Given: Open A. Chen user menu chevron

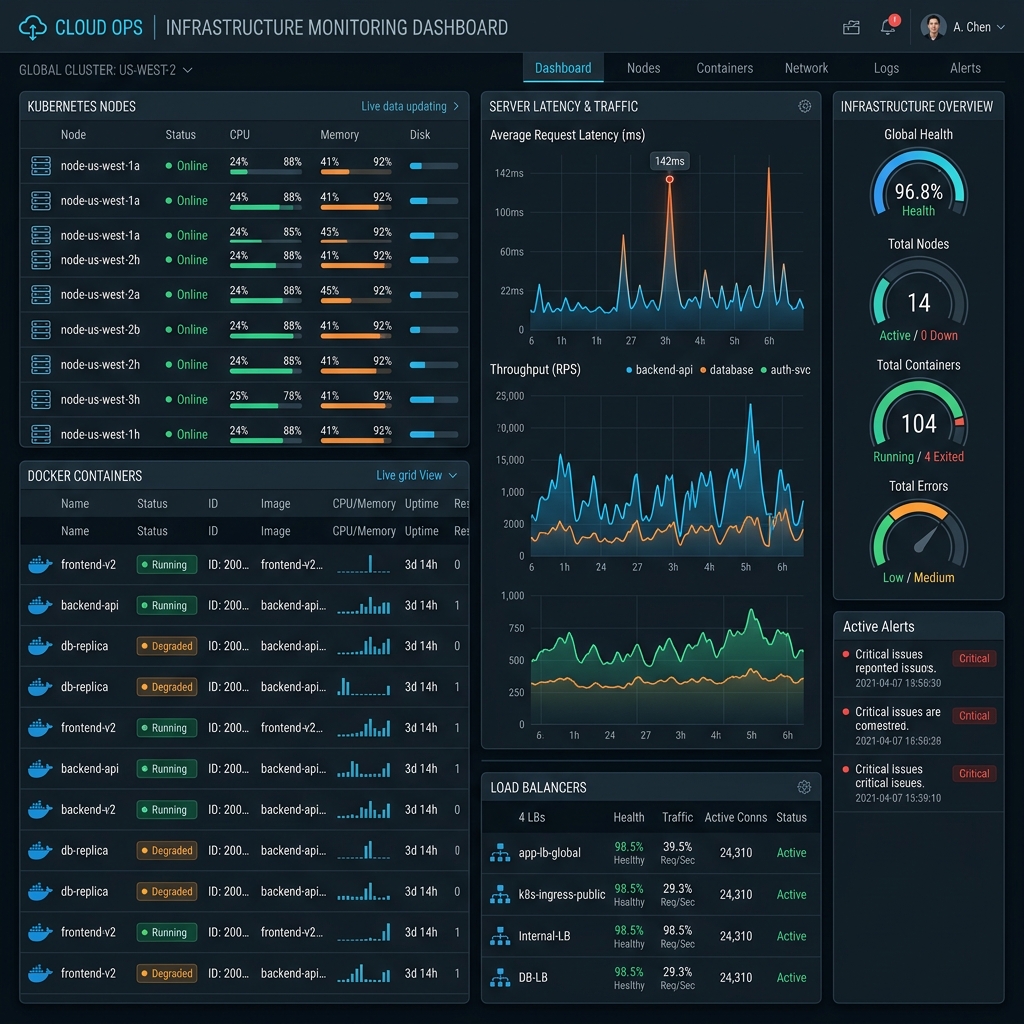Looking at the screenshot, I should coord(1000,27).
